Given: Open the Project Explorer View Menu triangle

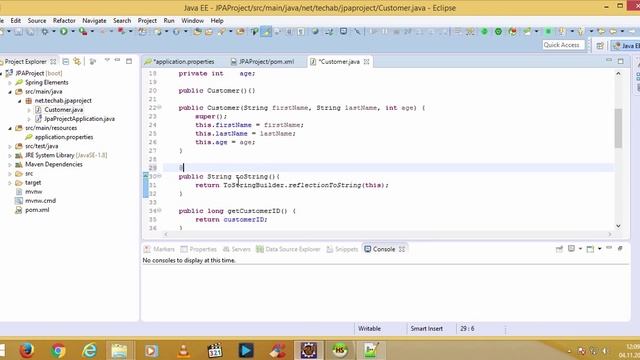Looking at the screenshot, I should (x=107, y=60).
